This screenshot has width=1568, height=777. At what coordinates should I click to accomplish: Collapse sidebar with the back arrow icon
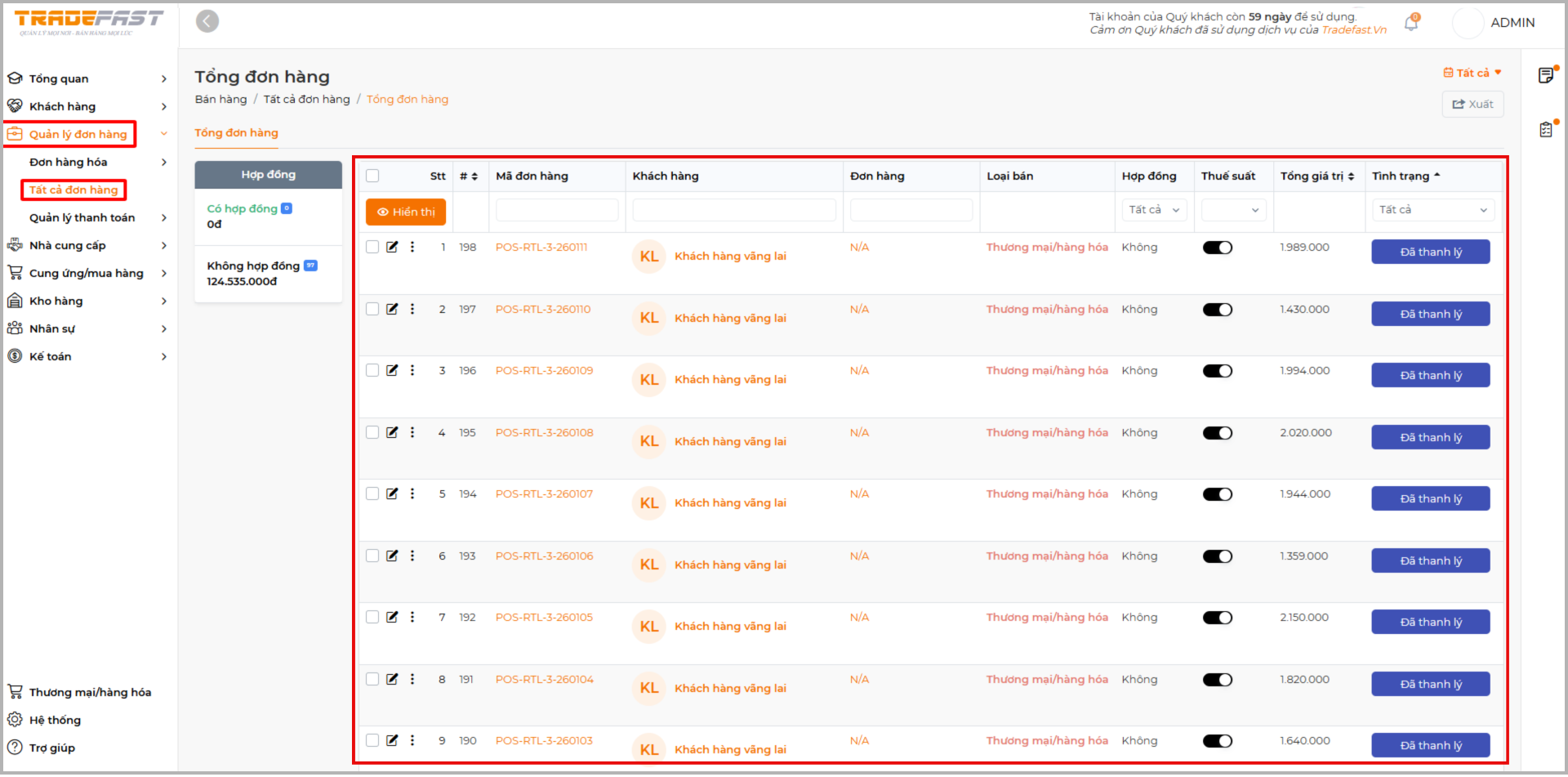(207, 21)
